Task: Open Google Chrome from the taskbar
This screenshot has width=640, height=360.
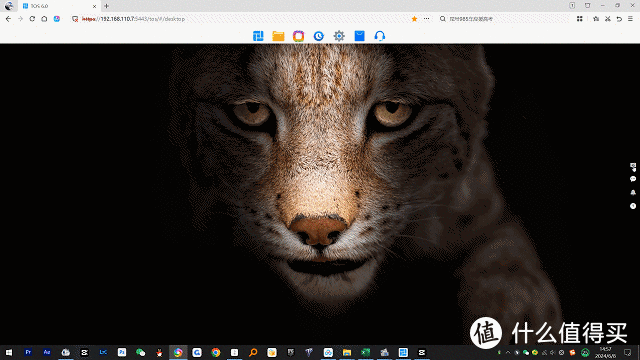Action: click(x=216, y=352)
